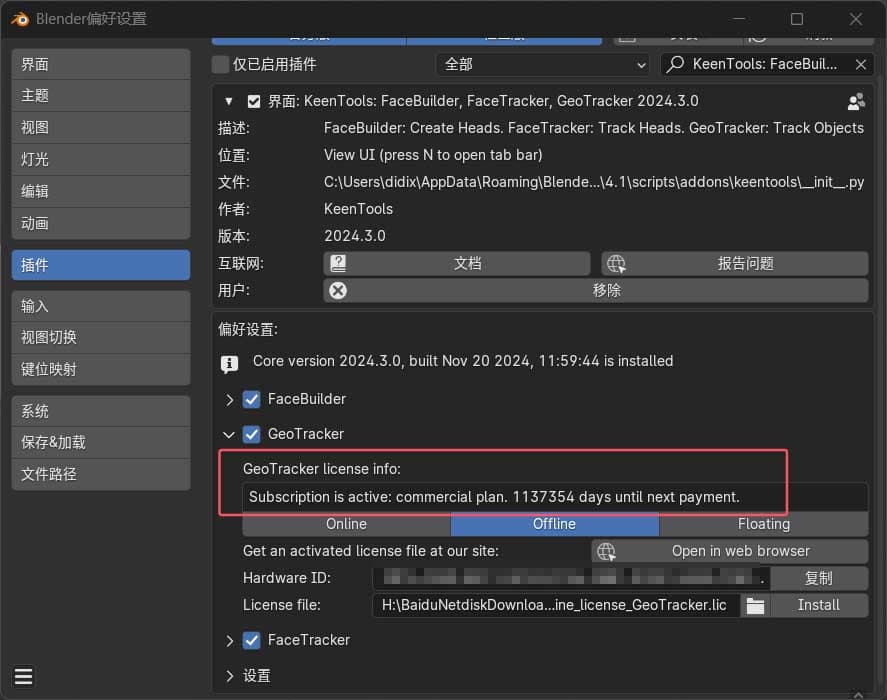Click the file path C:\Users\didix text
This screenshot has width=887, height=700.
click(x=593, y=182)
